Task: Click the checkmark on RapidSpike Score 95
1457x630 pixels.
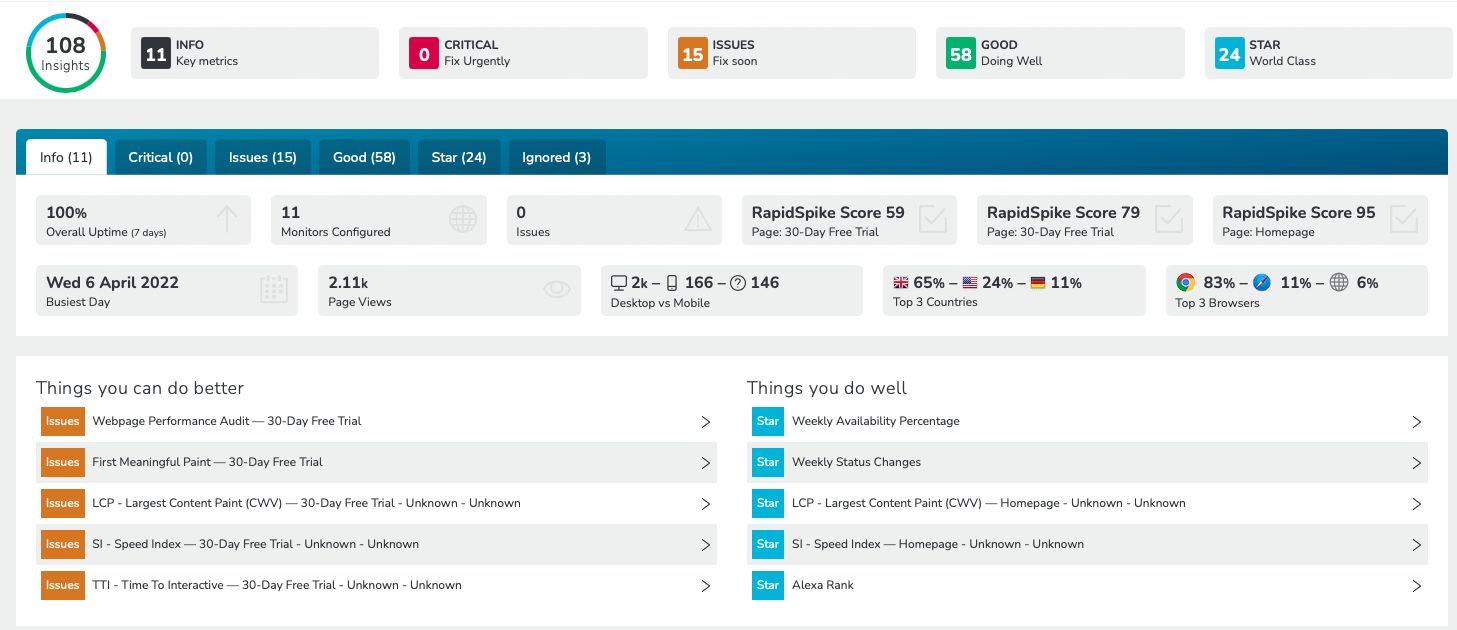Action: pos(1404,219)
